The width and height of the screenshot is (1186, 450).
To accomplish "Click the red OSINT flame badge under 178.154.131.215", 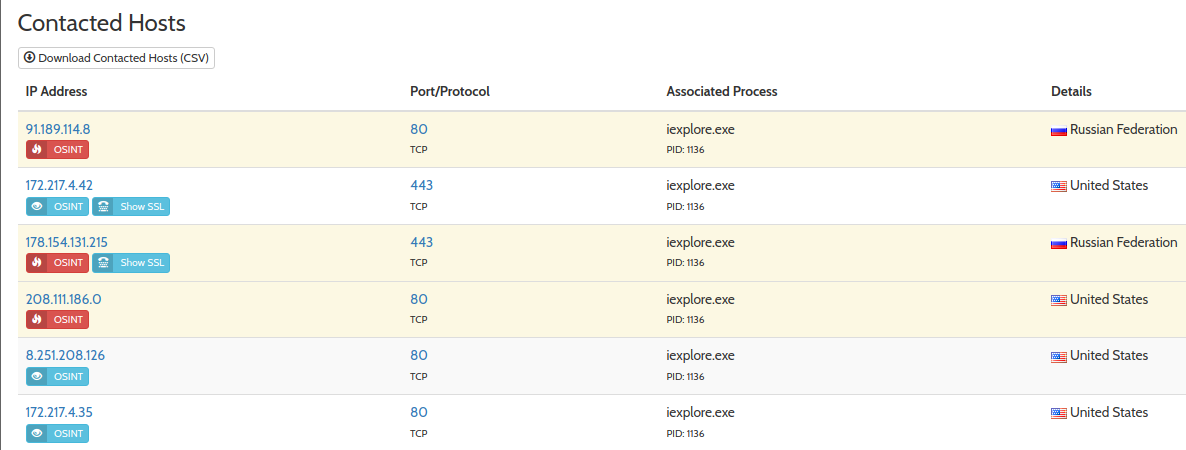I will (x=57, y=263).
